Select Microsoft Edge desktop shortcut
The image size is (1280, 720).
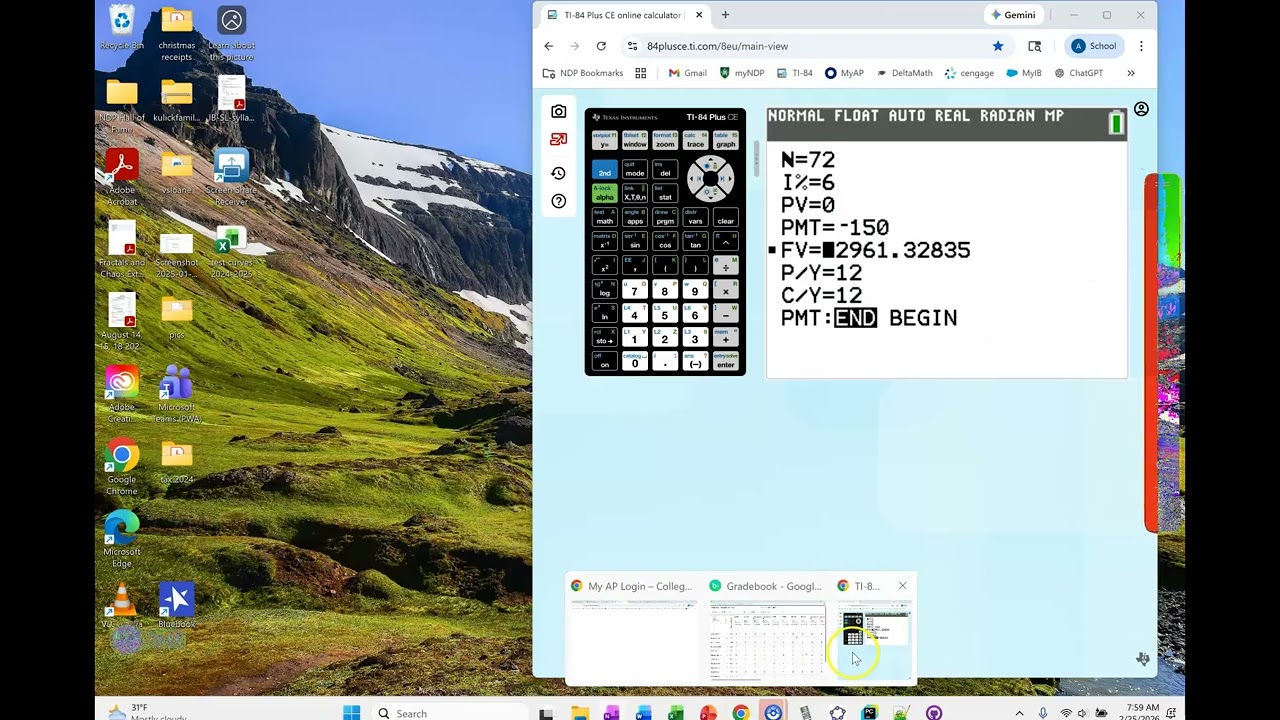coord(122,540)
